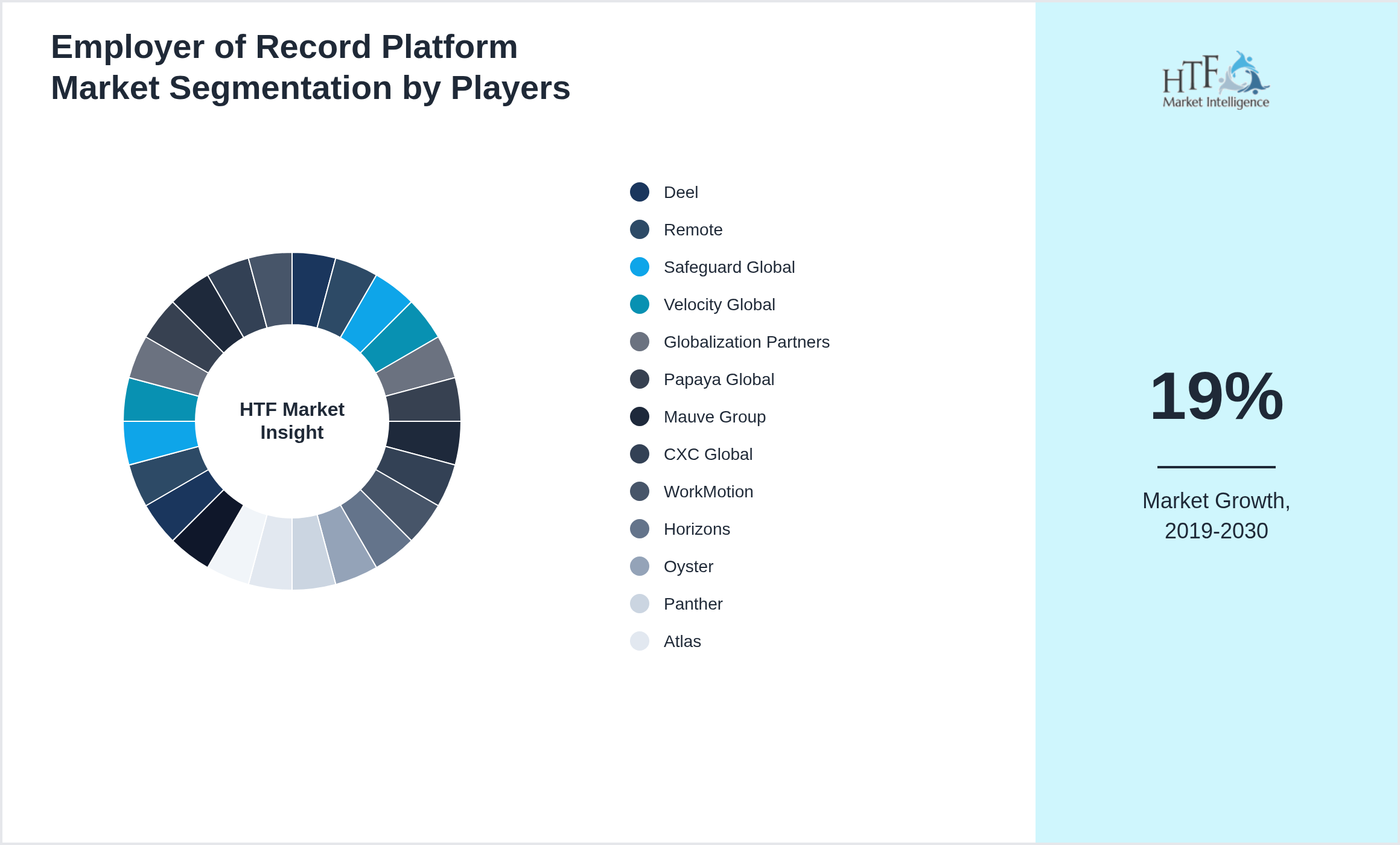Click the Safeguard Global legend color dot
Viewport: 1400px width, 845px height.
(x=640, y=267)
